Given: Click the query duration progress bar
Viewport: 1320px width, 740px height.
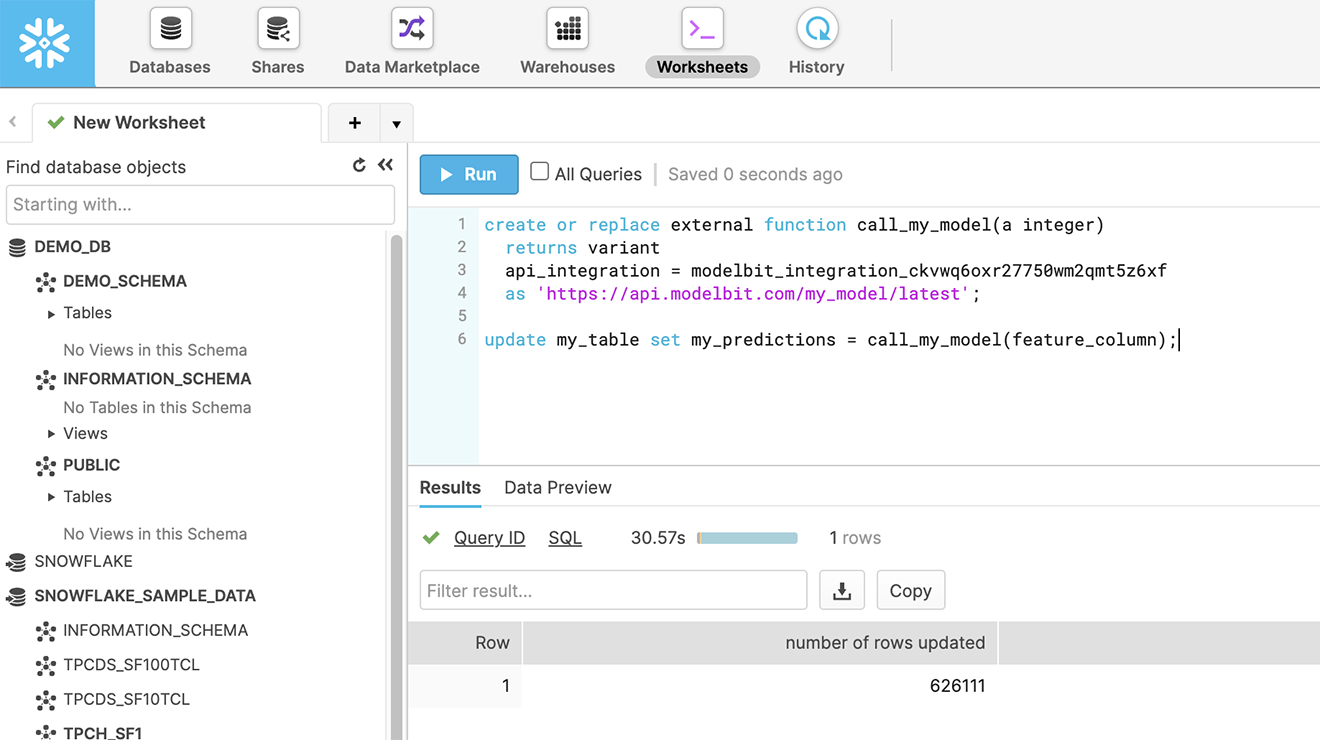Looking at the screenshot, I should [x=747, y=538].
